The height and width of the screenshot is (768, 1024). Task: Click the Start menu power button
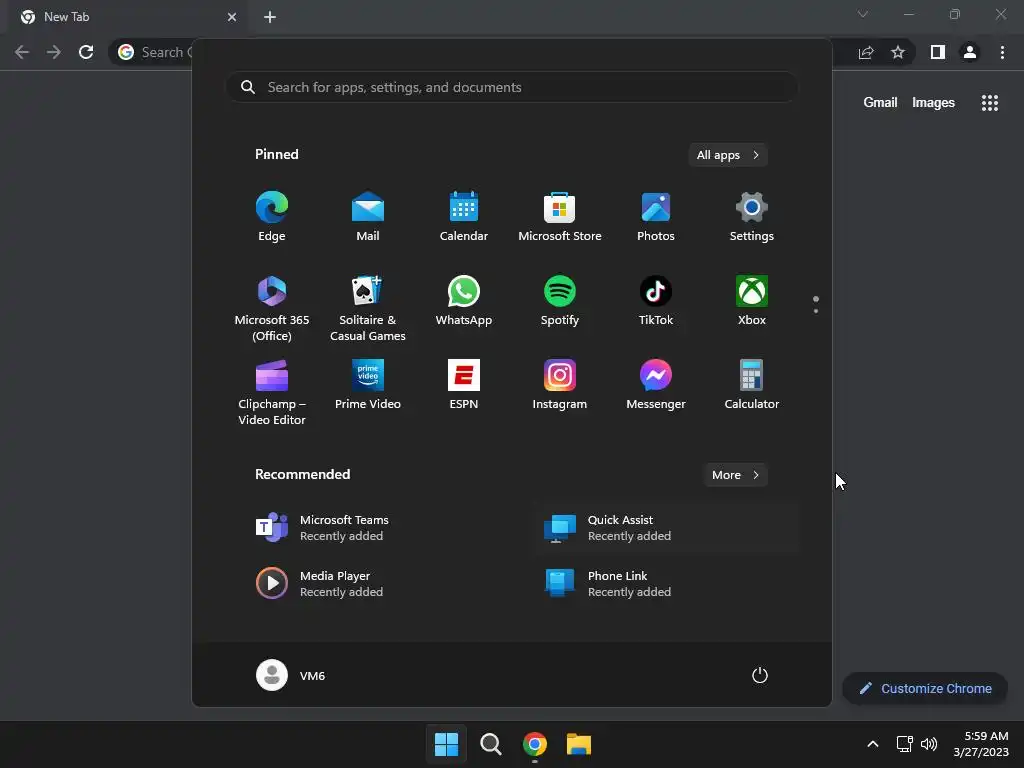pyautogui.click(x=760, y=675)
